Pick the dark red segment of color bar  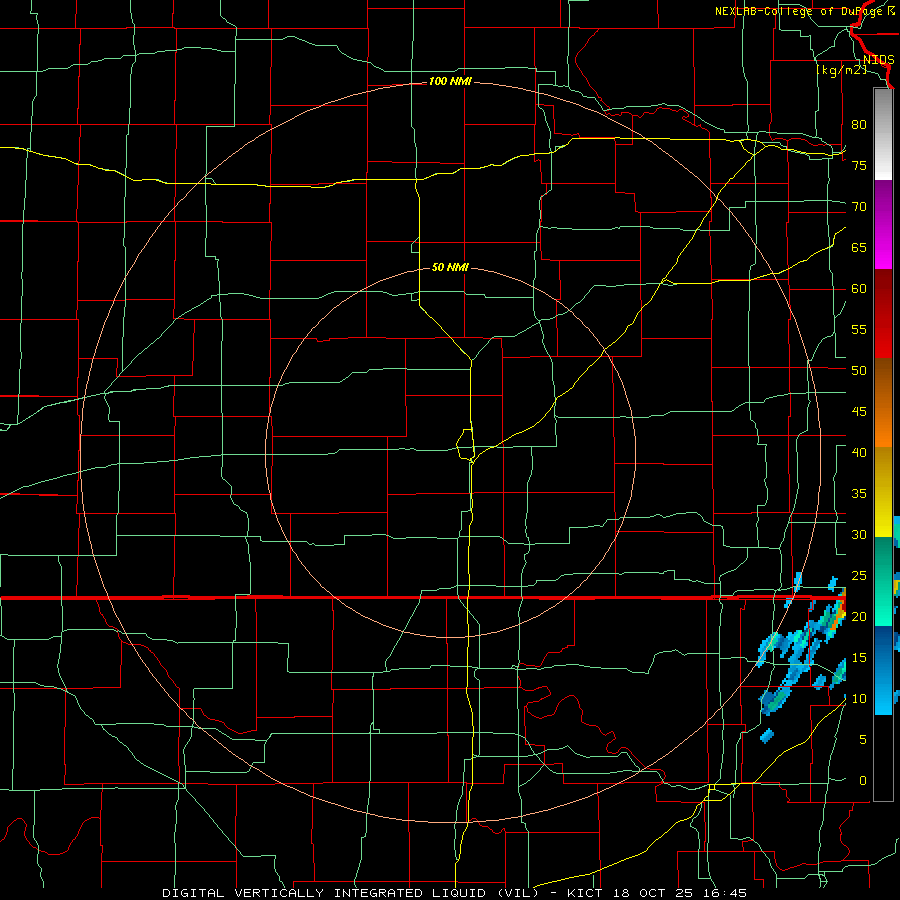pos(883,313)
